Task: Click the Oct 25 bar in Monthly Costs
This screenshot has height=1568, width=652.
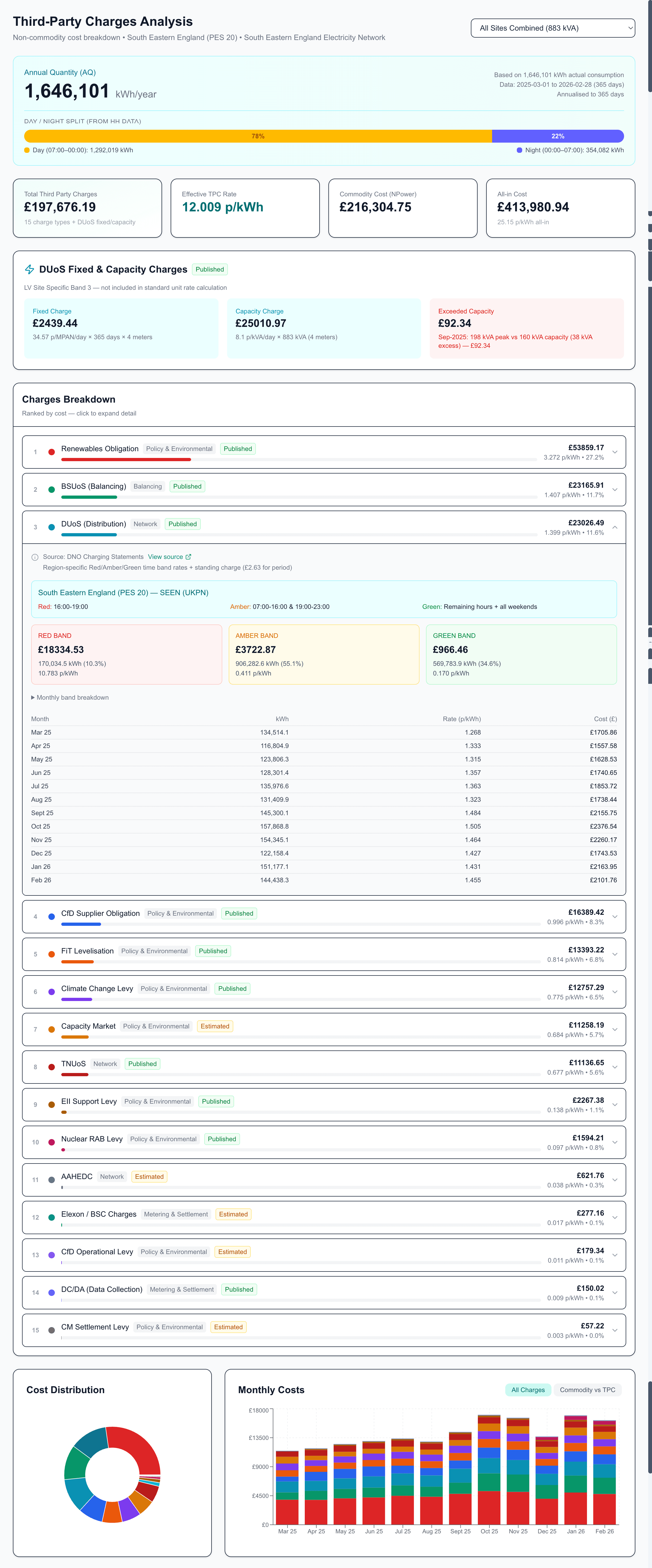Action: click(489, 1469)
